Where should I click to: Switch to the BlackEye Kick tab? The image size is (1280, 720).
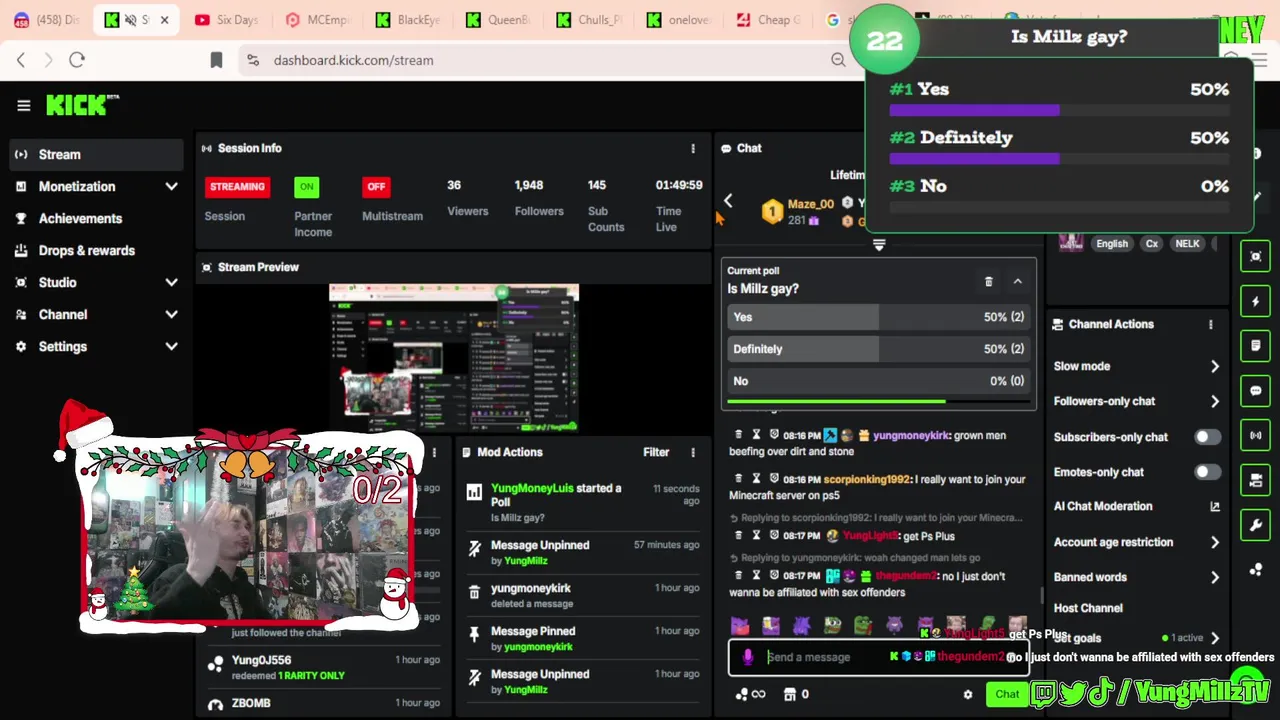[x=408, y=20]
